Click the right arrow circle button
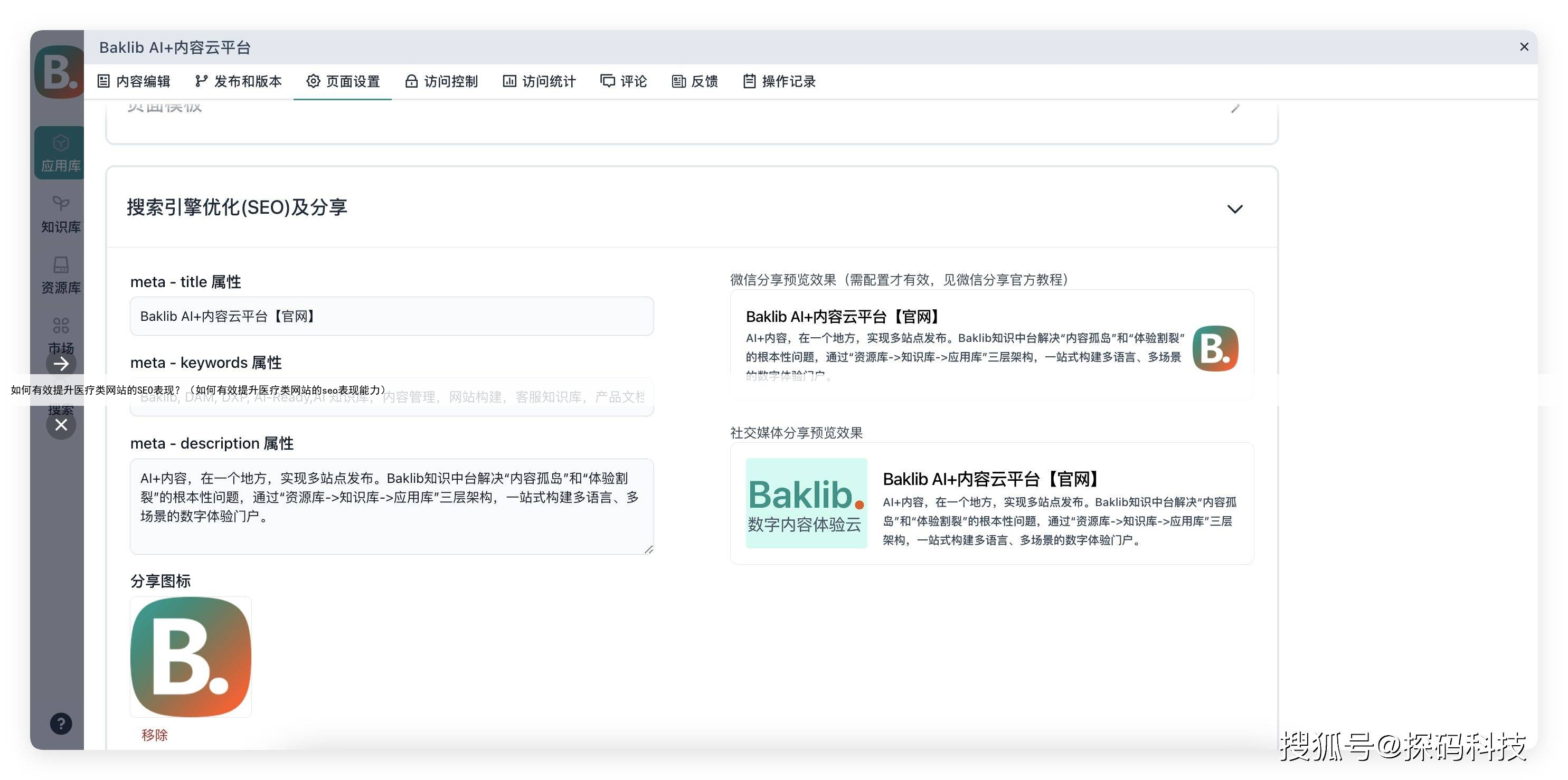 coord(61,364)
